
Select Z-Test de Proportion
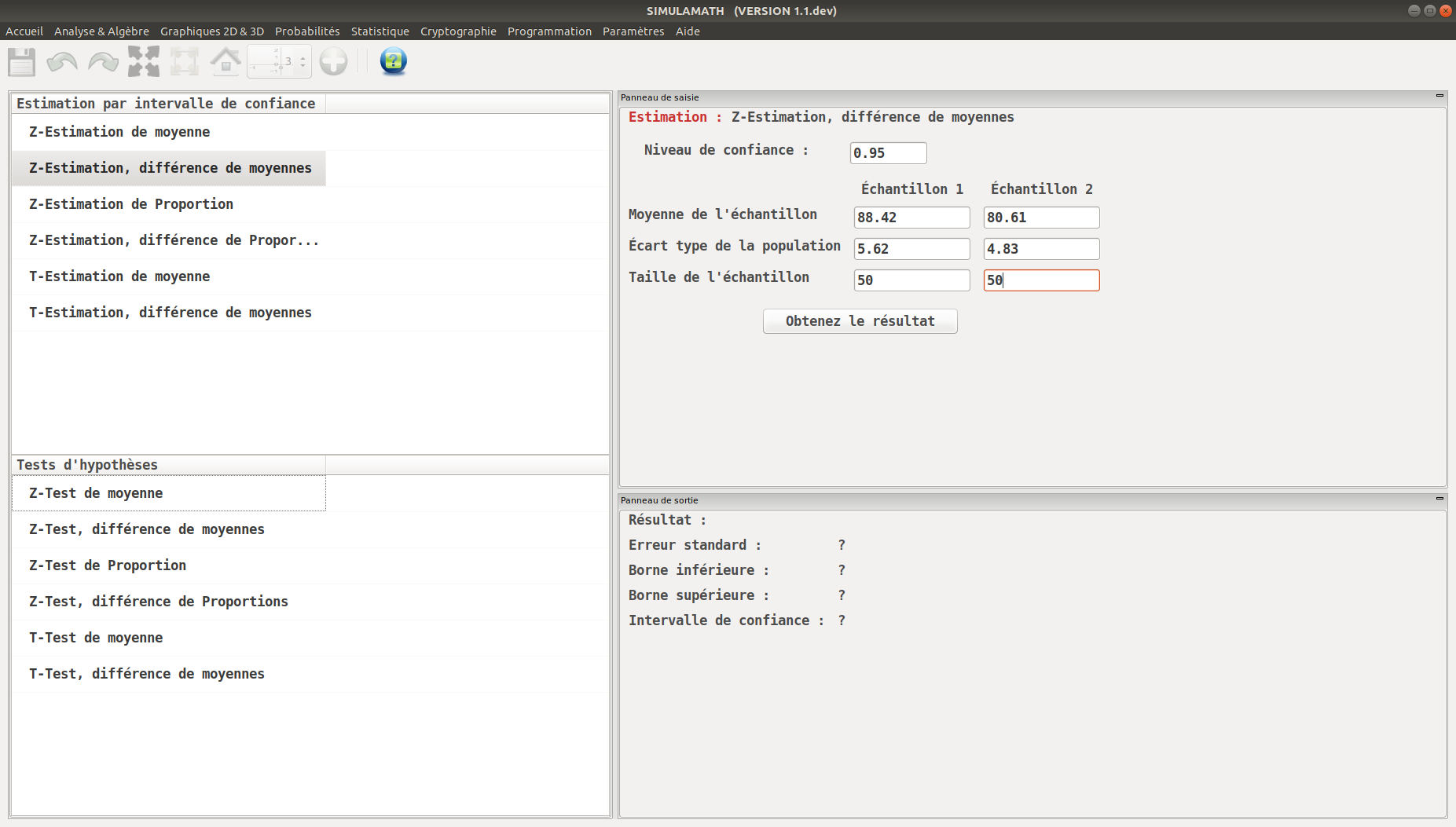(169, 565)
